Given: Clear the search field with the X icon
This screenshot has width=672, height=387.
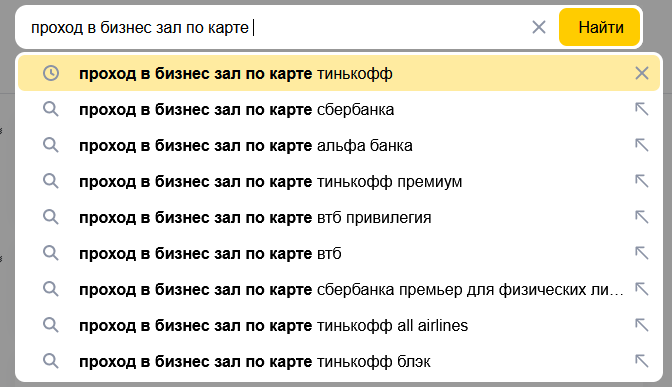Looking at the screenshot, I should pos(539,27).
